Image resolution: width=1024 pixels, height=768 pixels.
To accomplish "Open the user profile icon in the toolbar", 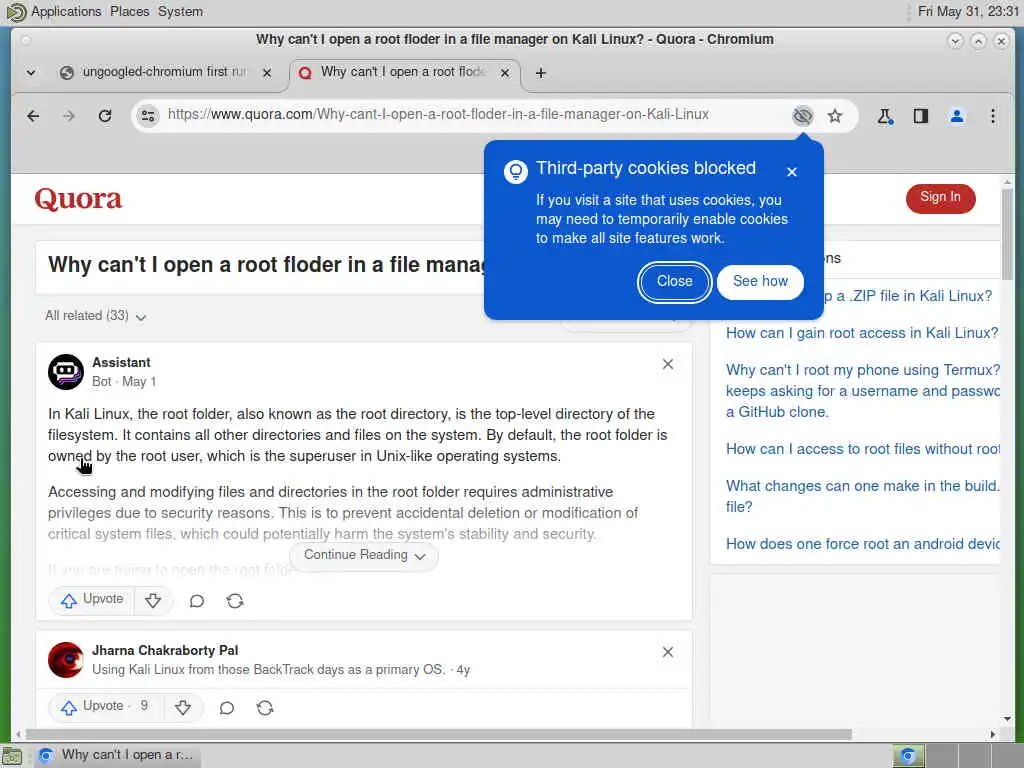I will 957,116.
